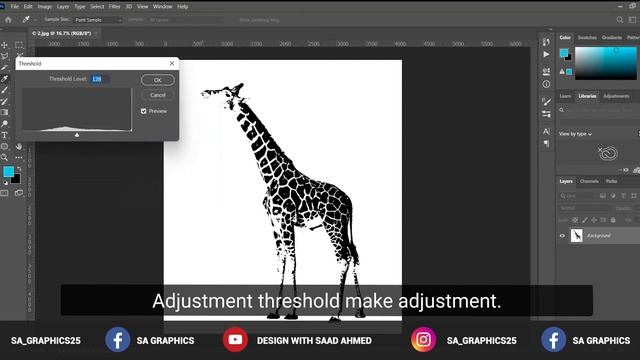Select the Move tool
Viewport: 640px width, 360px height.
tap(4, 45)
